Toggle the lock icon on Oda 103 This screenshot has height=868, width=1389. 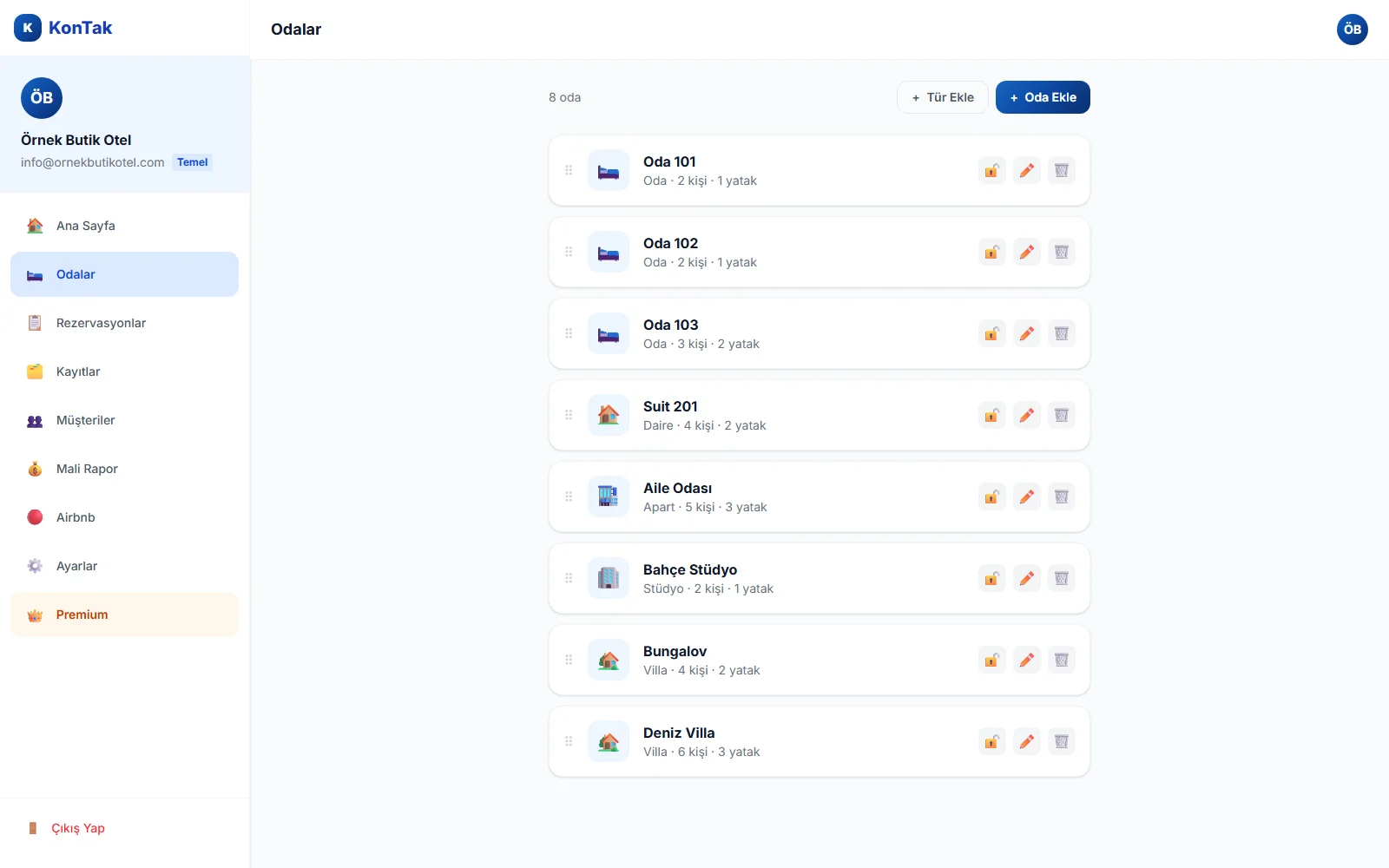[x=992, y=333]
